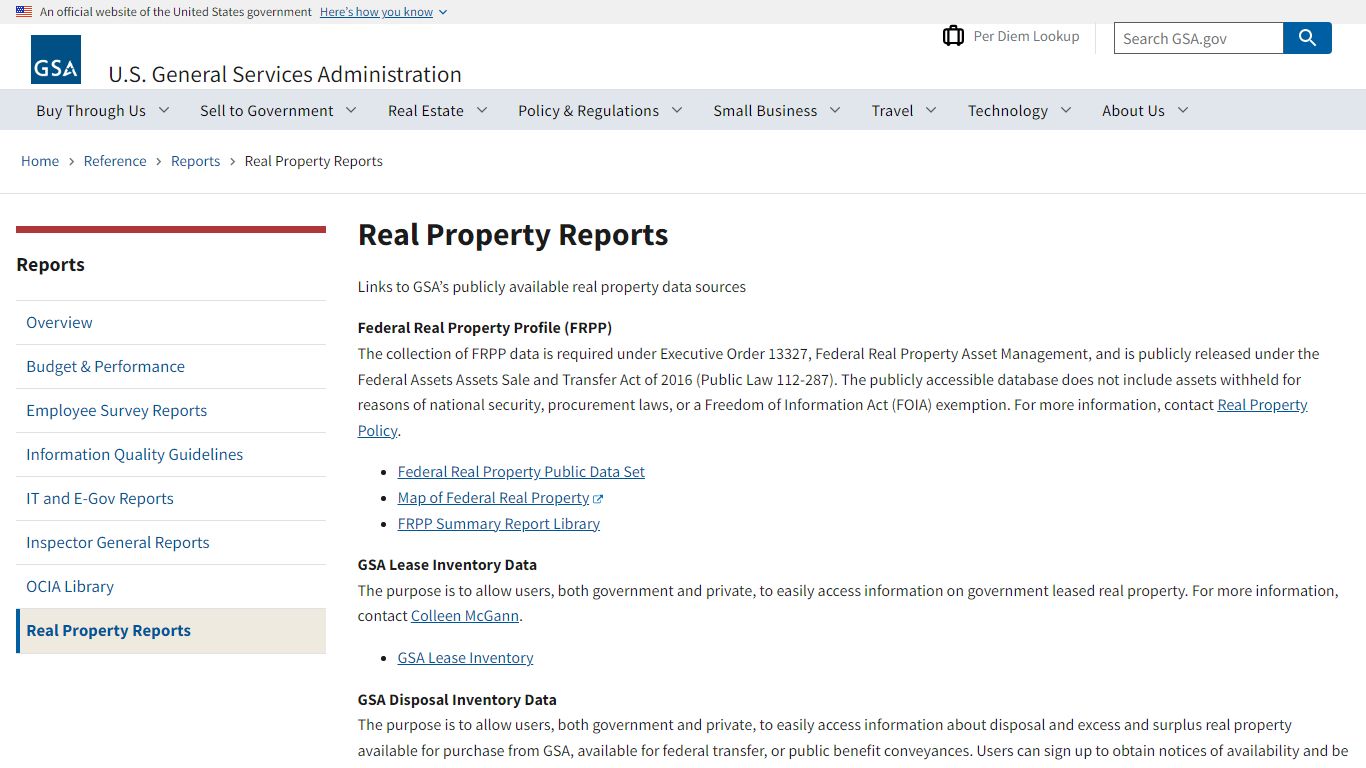
Task: Expand "Here's how you know" banner
Action: coord(383,12)
